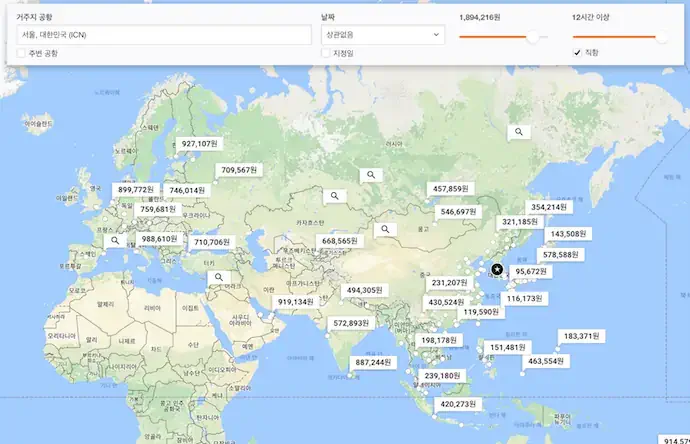The height and width of the screenshot is (444, 690).
Task: Choose the 95,672원 fare label
Action: [x=531, y=272]
